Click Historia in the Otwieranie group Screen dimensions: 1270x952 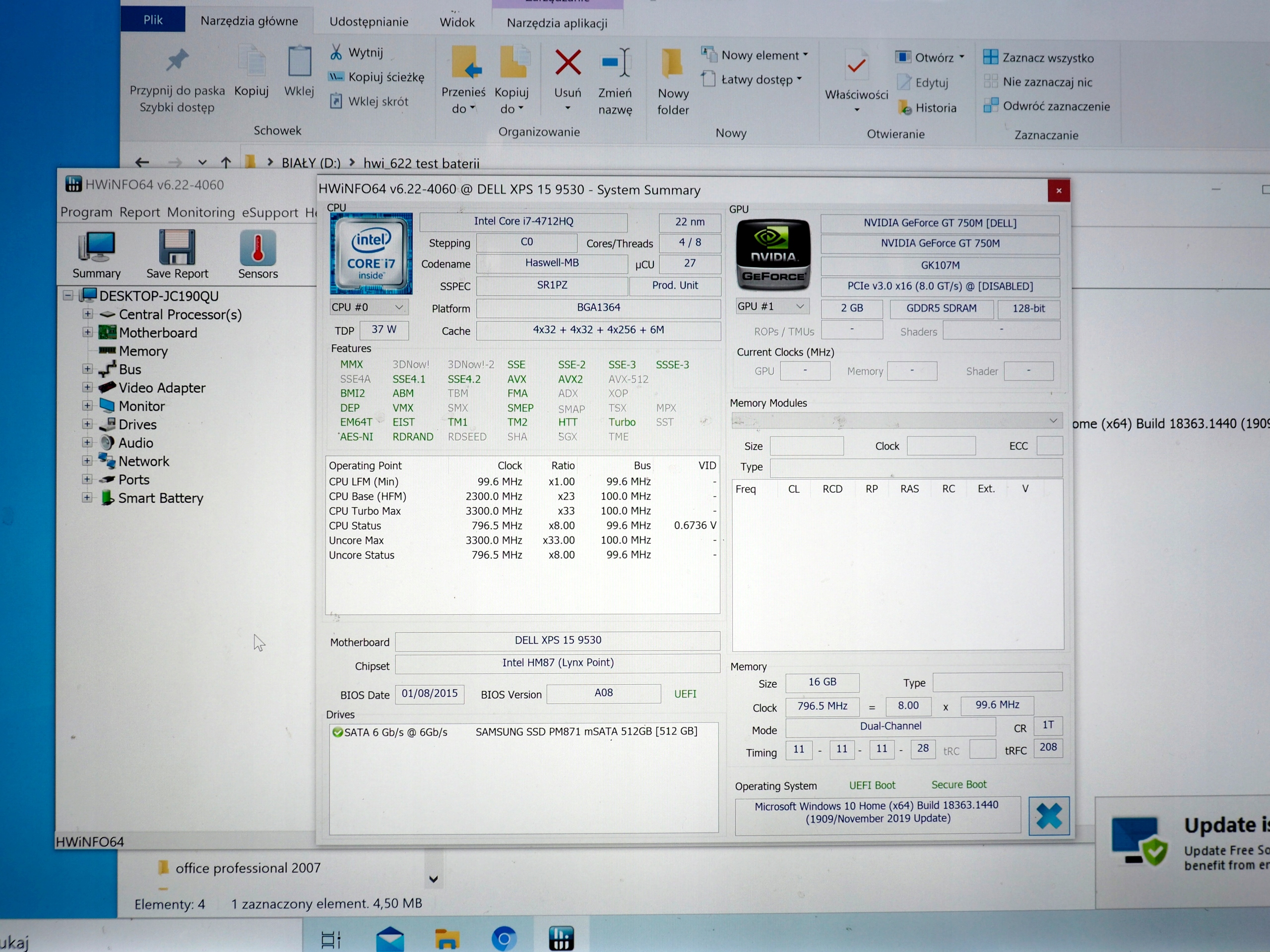(927, 108)
